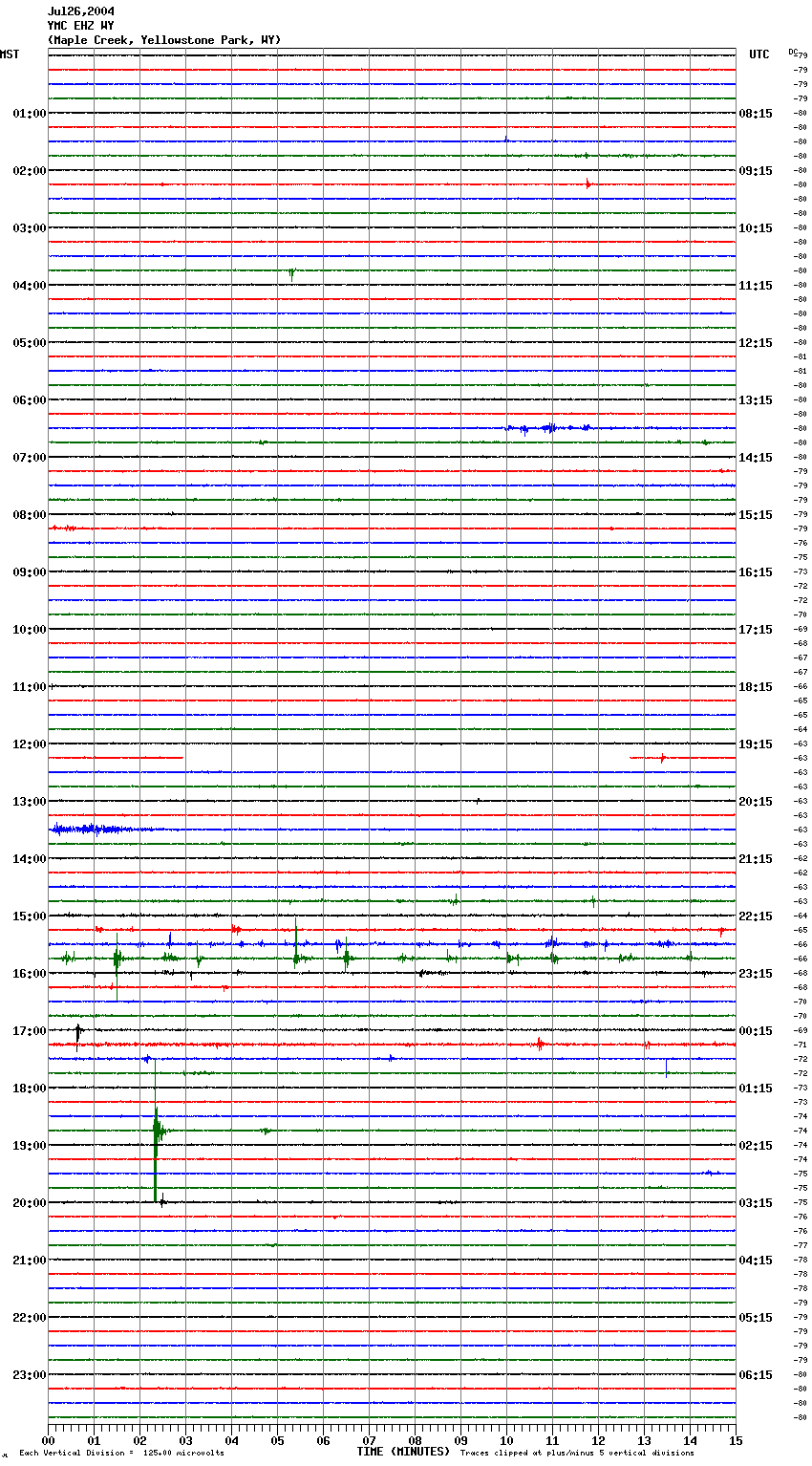Click minute tick label 15 on bottom axis
Viewport: 812px width, 1466px height.
736,1440
